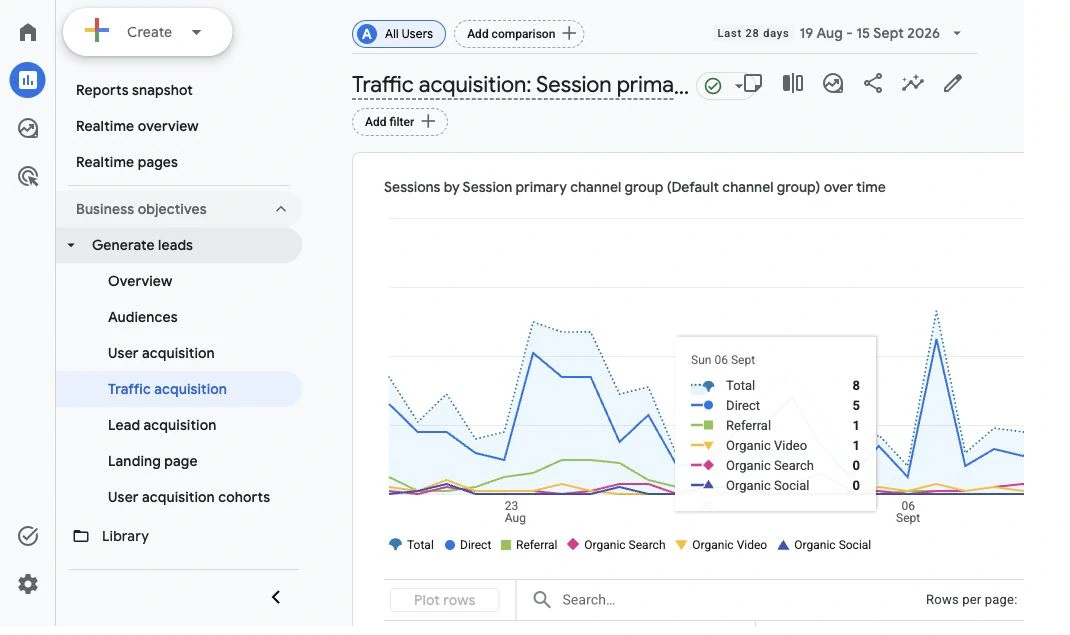The height and width of the screenshot is (635, 1070).
Task: Open the Explore icon in left rail
Action: click(x=28, y=128)
